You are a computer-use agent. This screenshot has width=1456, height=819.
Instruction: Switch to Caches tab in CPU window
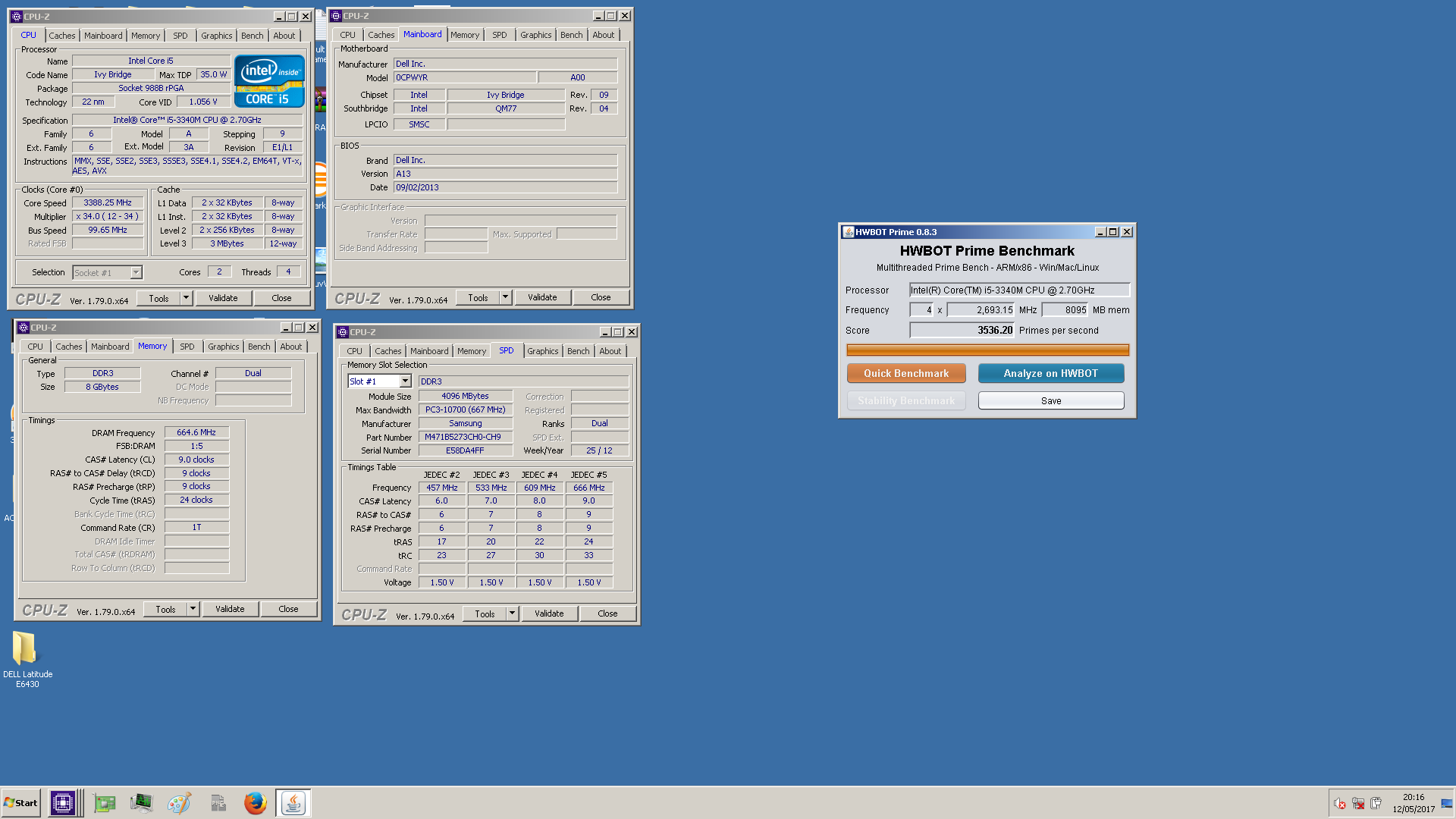click(x=62, y=36)
